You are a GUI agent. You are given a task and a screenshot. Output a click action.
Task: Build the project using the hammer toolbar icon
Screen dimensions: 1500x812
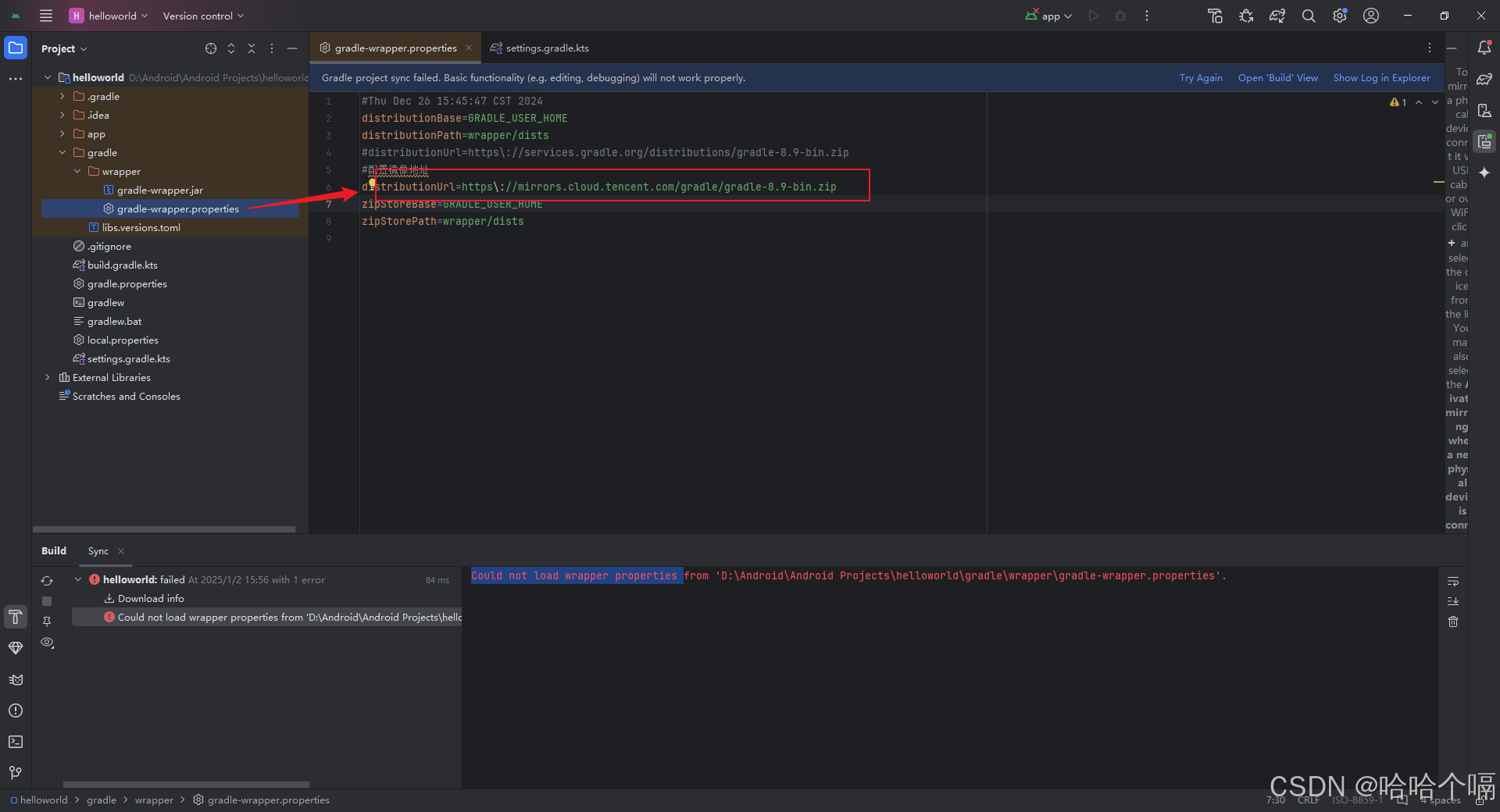[1216, 16]
